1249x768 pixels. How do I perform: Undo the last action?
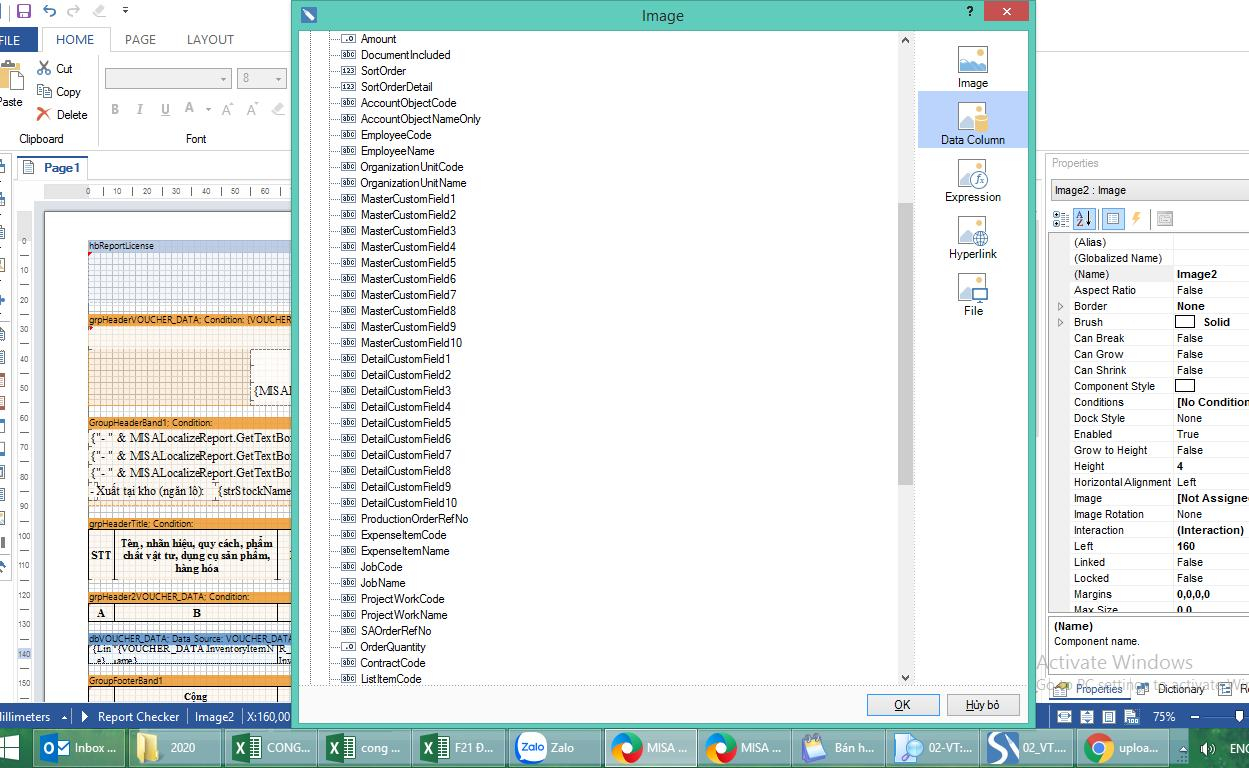[x=50, y=11]
